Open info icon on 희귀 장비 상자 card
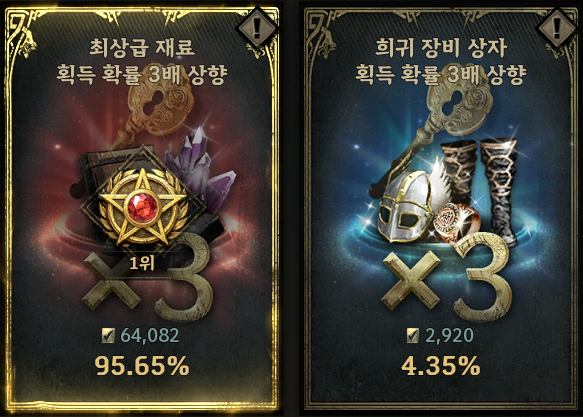Image resolution: width=583 pixels, height=417 pixels. pos(557,28)
